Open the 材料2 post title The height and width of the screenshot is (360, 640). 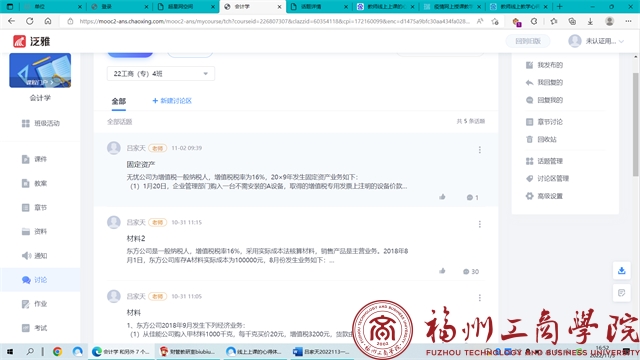pos(136,238)
